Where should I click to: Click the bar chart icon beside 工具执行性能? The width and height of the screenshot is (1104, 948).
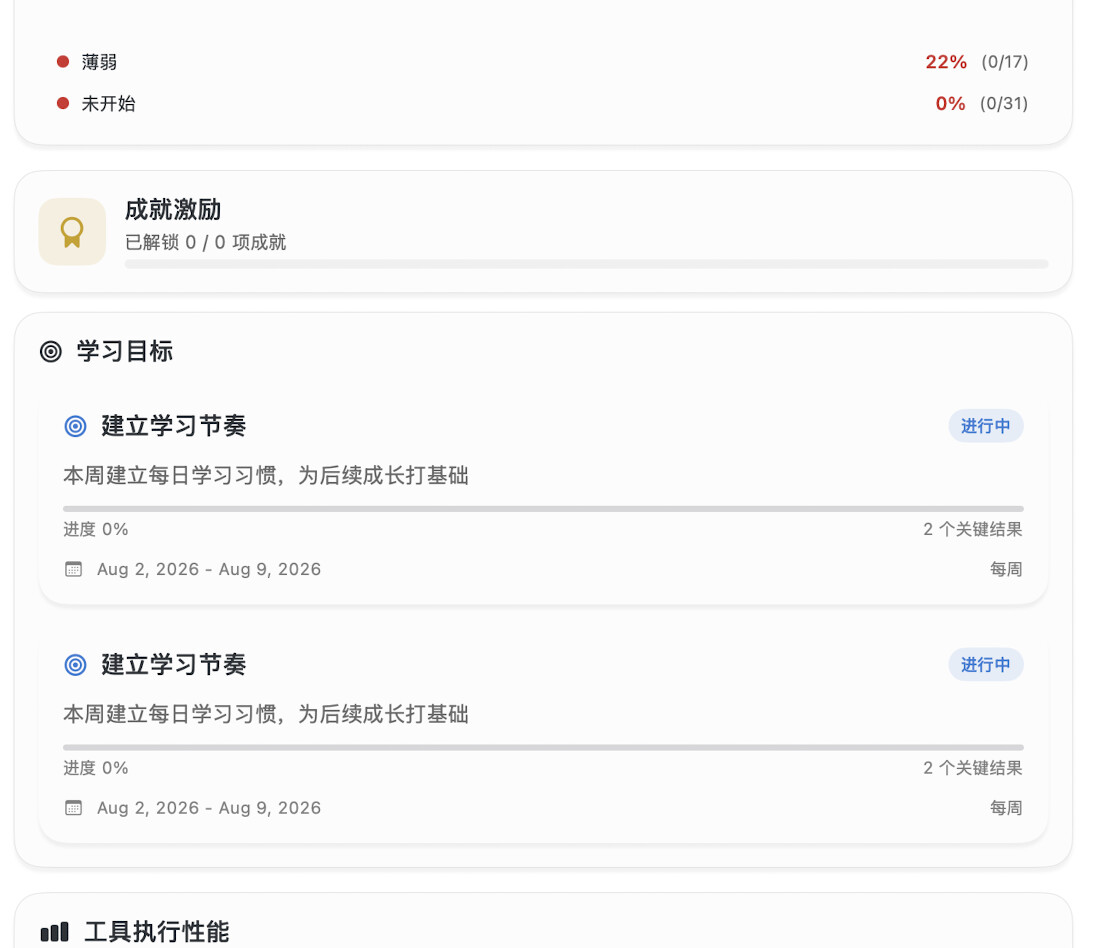click(54, 932)
